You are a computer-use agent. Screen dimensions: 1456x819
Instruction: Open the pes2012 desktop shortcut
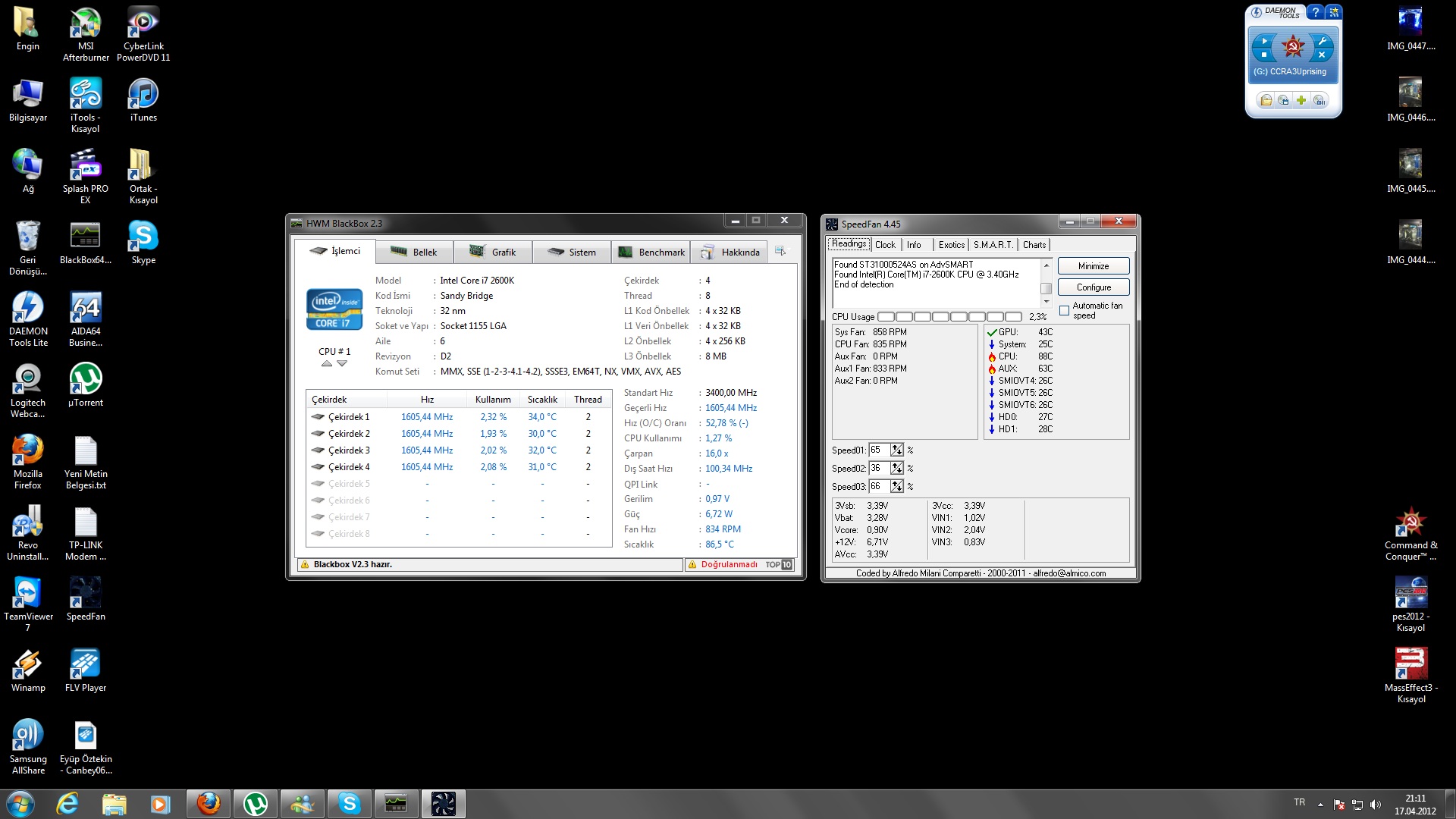click(x=1410, y=604)
